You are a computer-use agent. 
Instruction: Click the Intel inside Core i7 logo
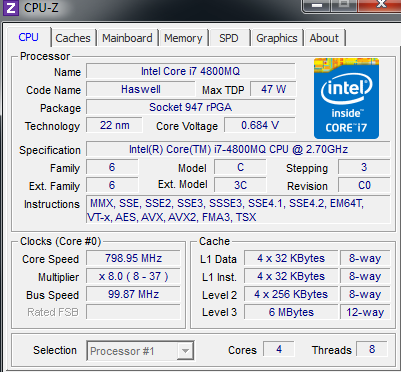pyautogui.click(x=346, y=98)
